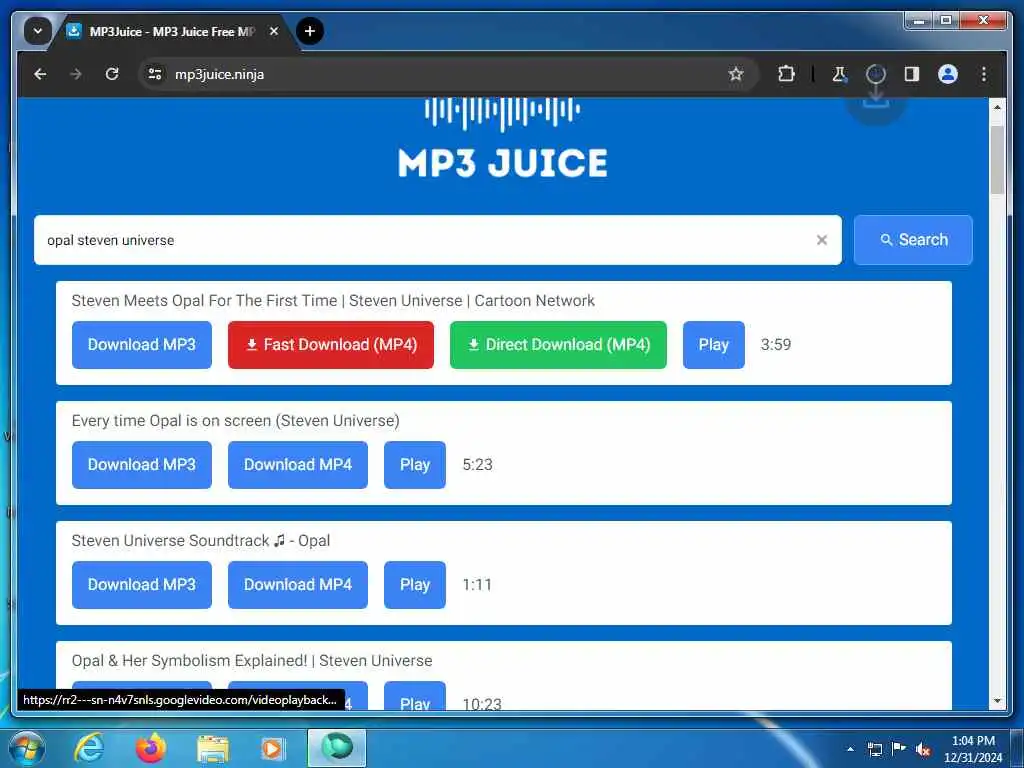Open Action Center flag icon
The width and height of the screenshot is (1024, 768).
[x=899, y=749]
